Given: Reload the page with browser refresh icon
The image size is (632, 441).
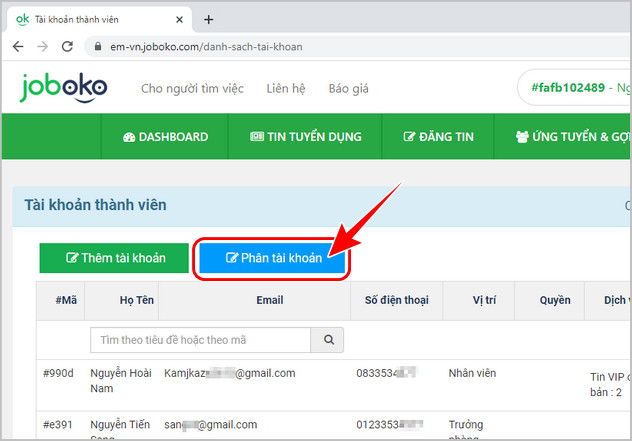Looking at the screenshot, I should pyautogui.click(x=67, y=46).
